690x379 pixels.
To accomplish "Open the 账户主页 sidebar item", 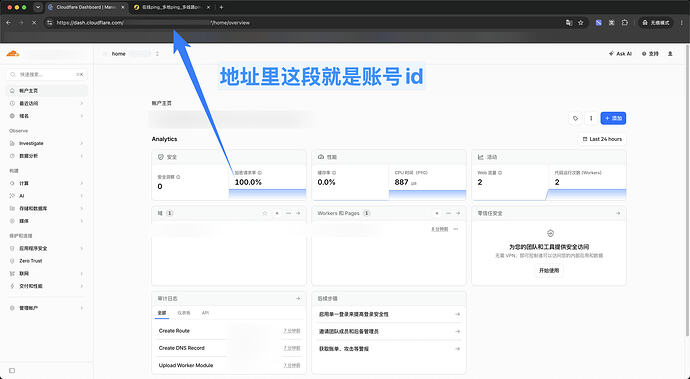I will pyautogui.click(x=47, y=91).
